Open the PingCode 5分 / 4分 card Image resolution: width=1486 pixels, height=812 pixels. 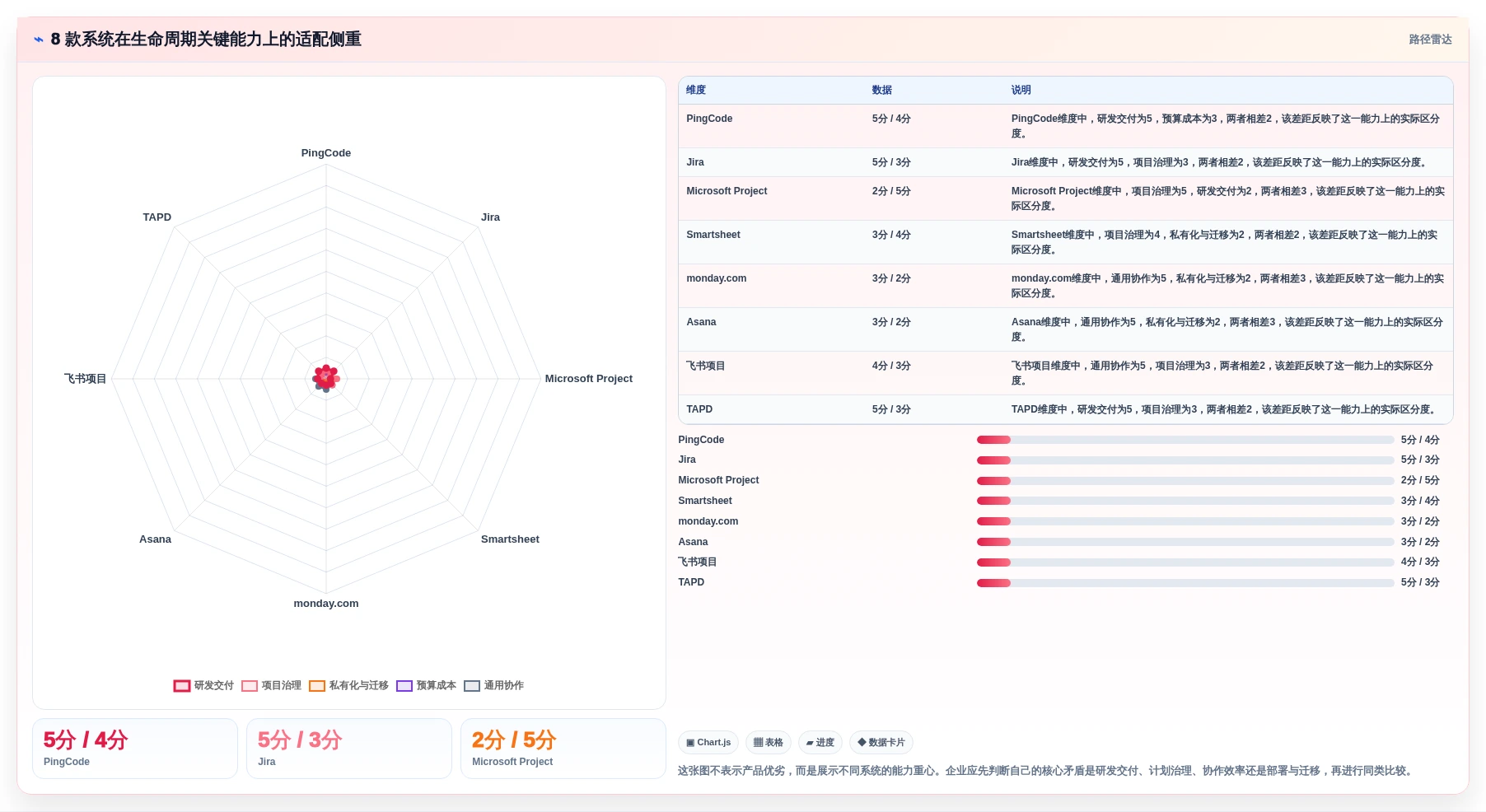tap(135, 749)
